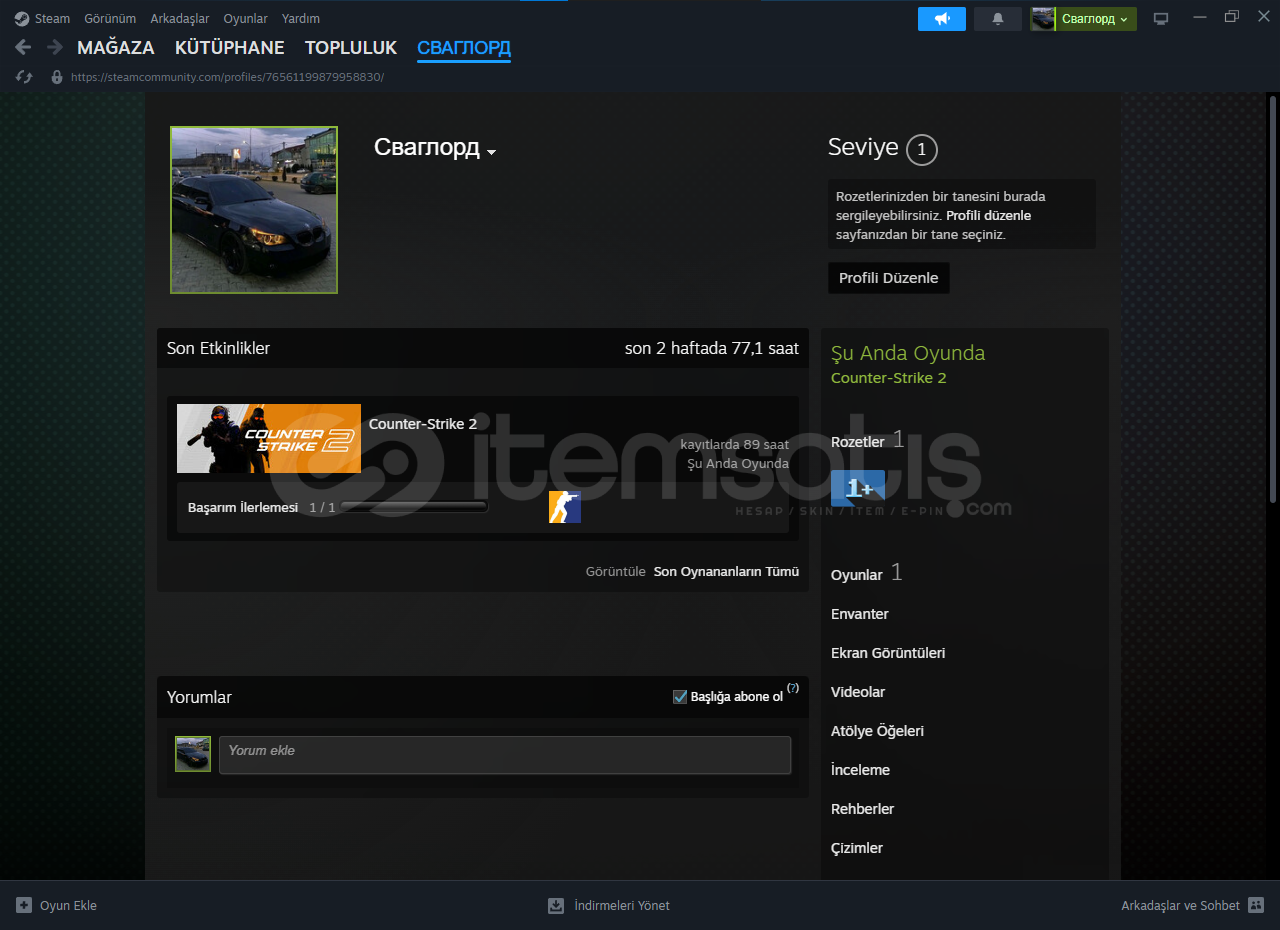
Task: Click the padlock security icon
Action: (x=57, y=77)
